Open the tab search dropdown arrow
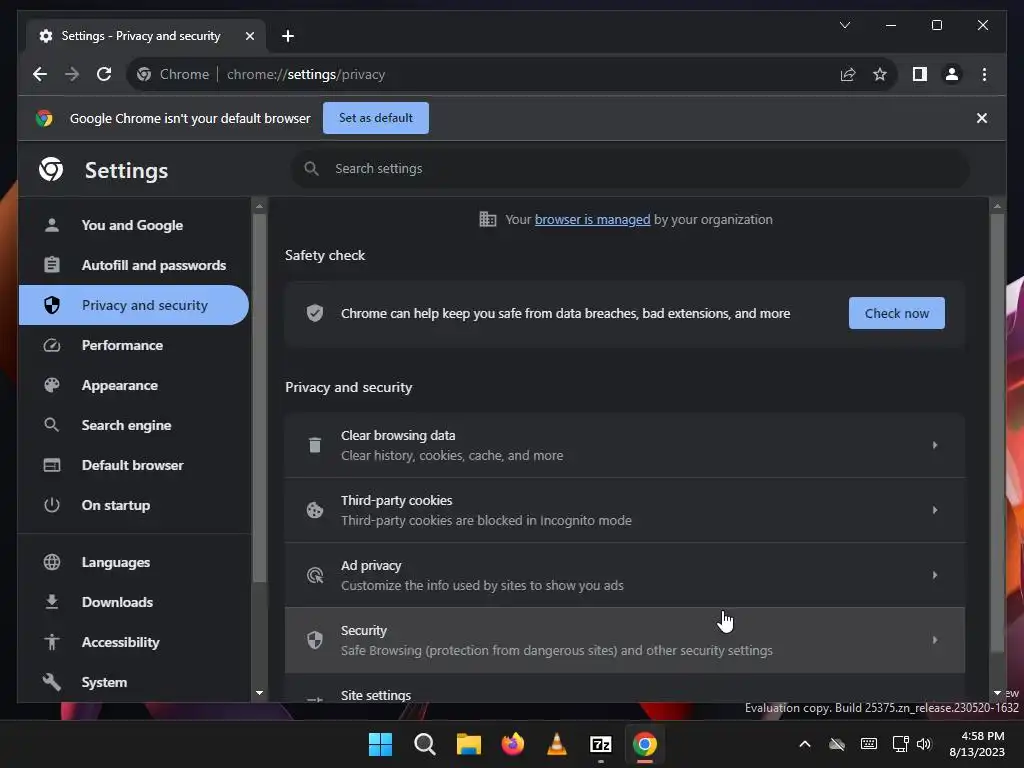 (x=844, y=25)
